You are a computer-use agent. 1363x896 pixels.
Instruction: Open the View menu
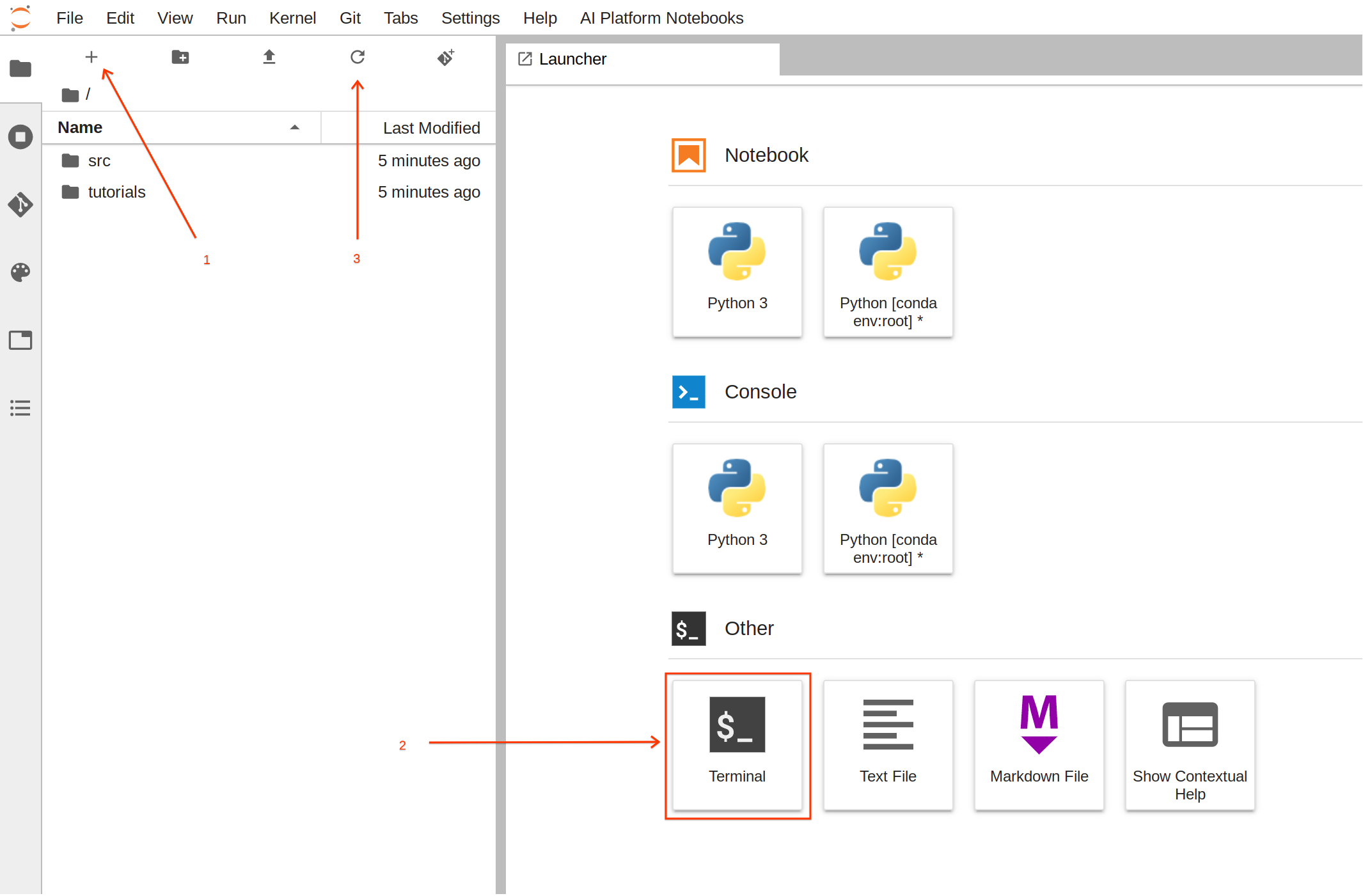175,18
